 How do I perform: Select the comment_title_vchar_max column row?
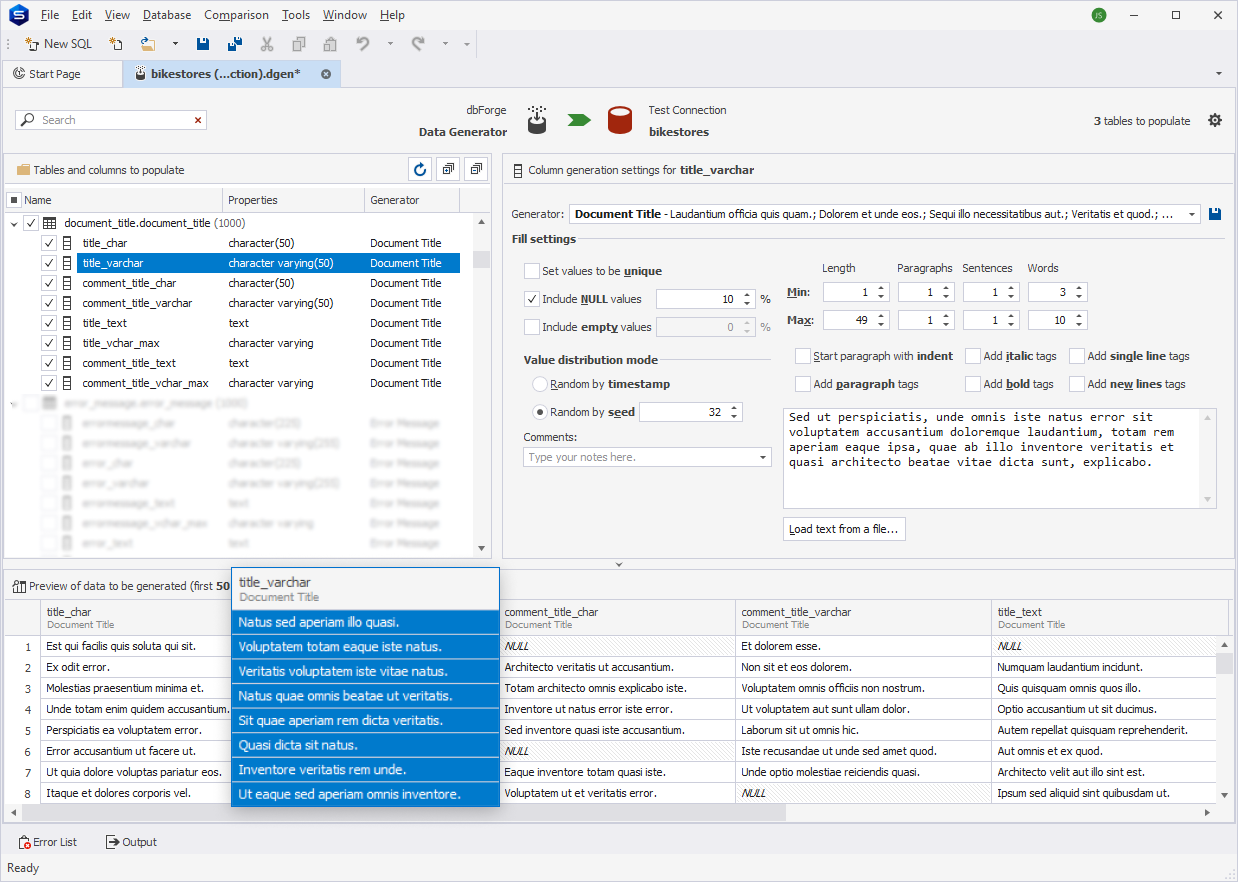pos(268,383)
